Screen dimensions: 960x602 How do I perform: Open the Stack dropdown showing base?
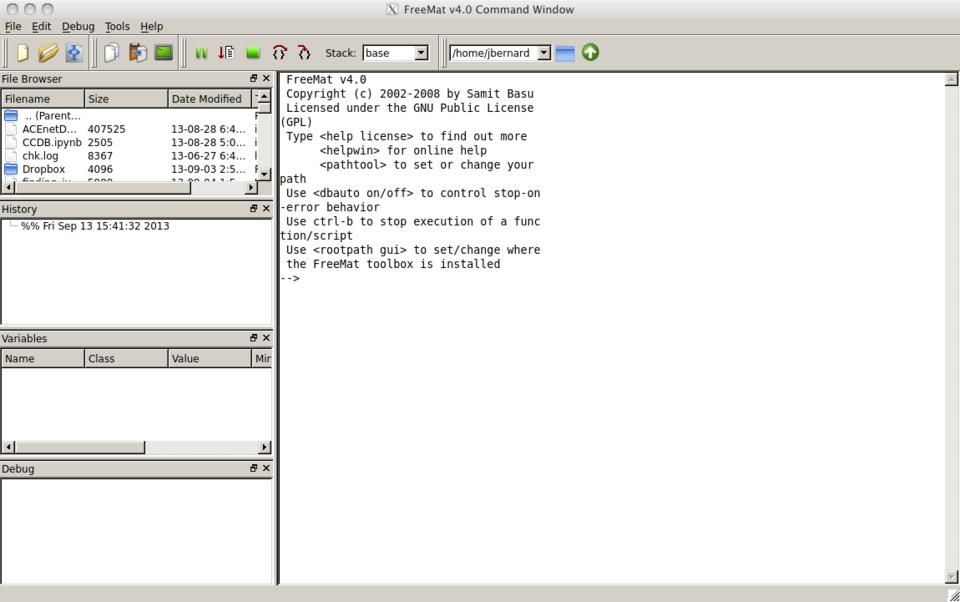click(x=395, y=53)
